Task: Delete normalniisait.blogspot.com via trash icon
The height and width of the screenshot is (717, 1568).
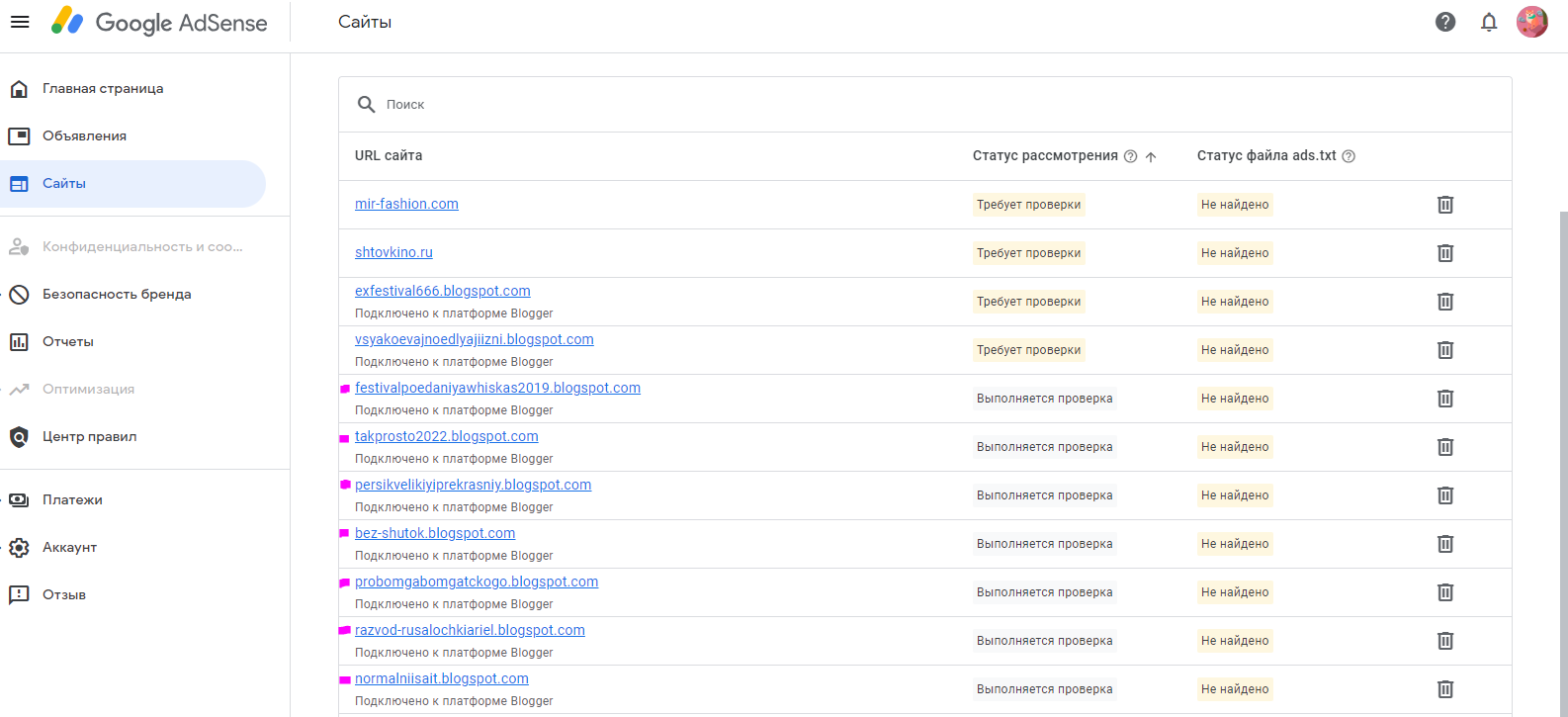Action: click(x=1445, y=689)
